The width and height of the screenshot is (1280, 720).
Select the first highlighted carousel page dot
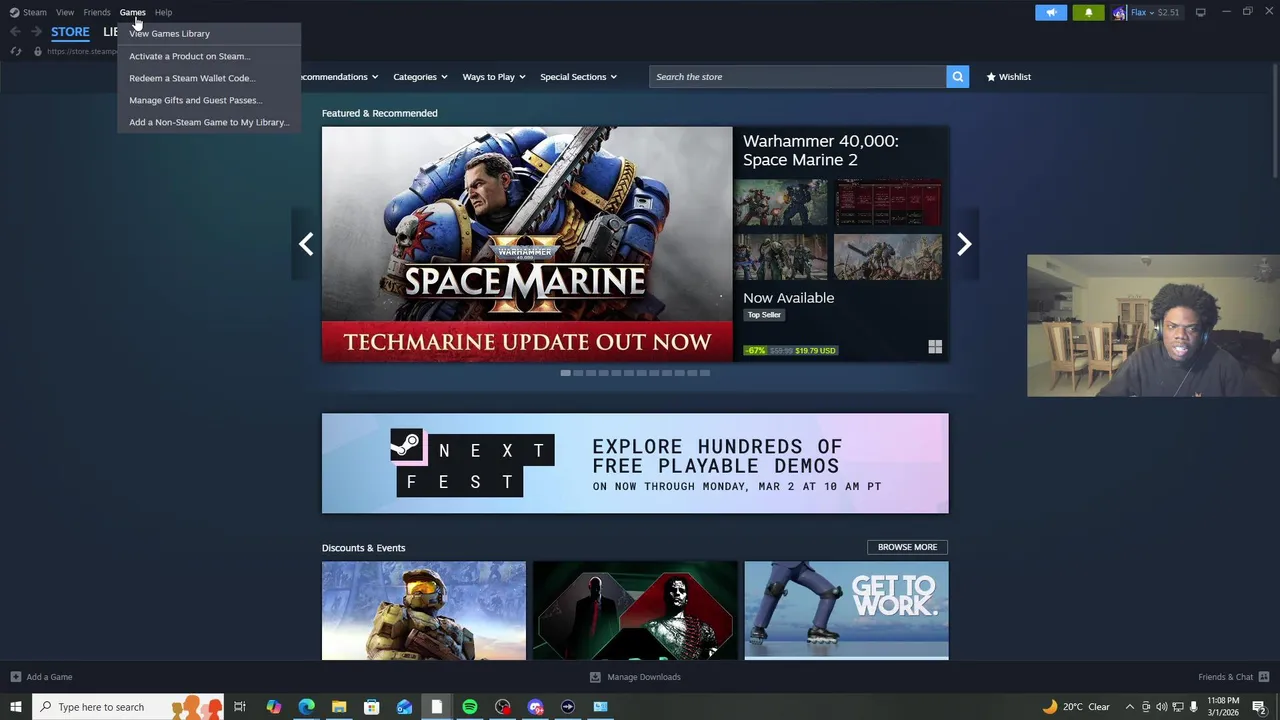click(565, 373)
